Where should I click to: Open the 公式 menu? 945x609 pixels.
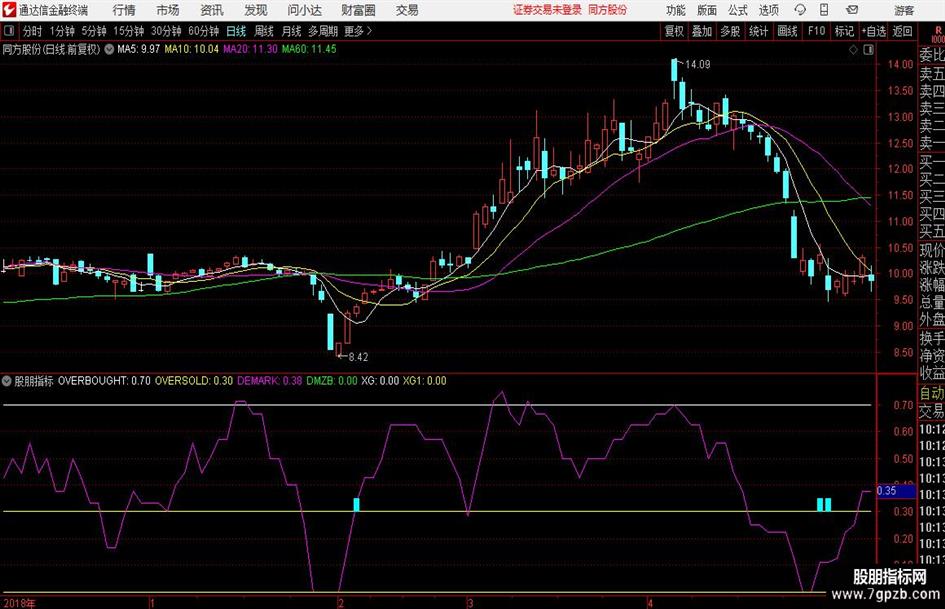coord(738,10)
